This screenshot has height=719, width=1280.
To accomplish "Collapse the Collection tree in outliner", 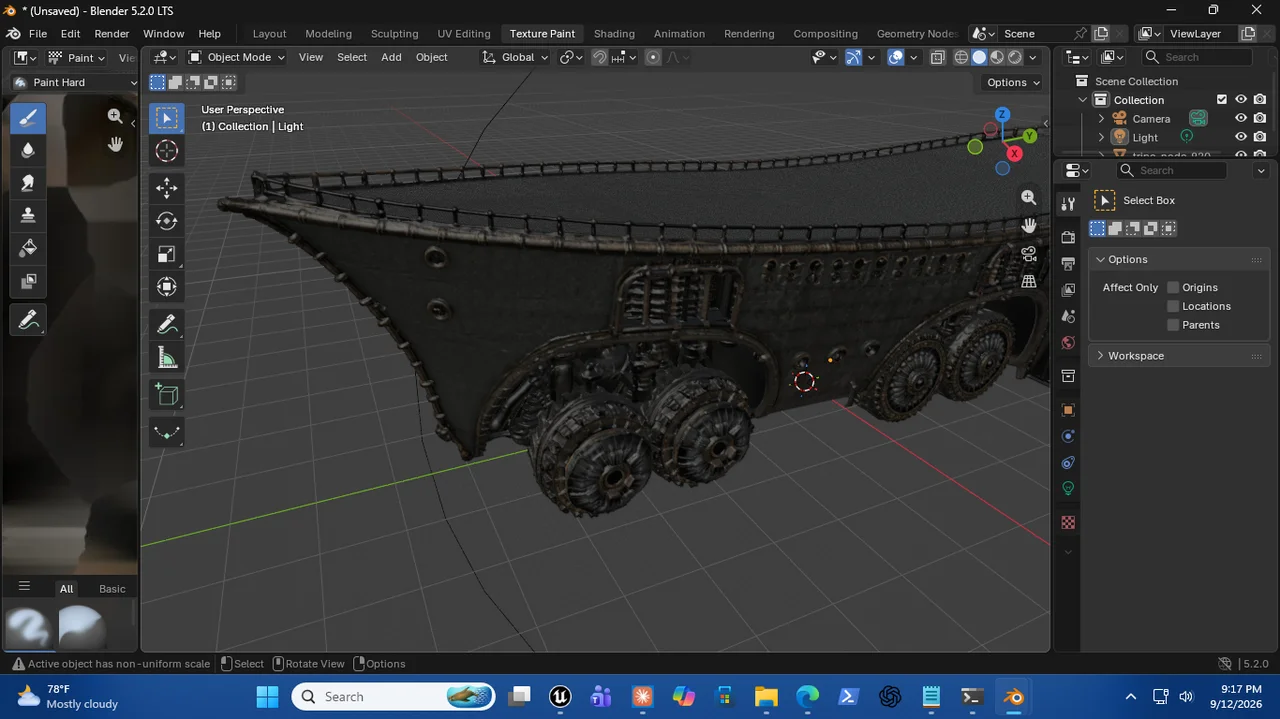I will point(1082,100).
